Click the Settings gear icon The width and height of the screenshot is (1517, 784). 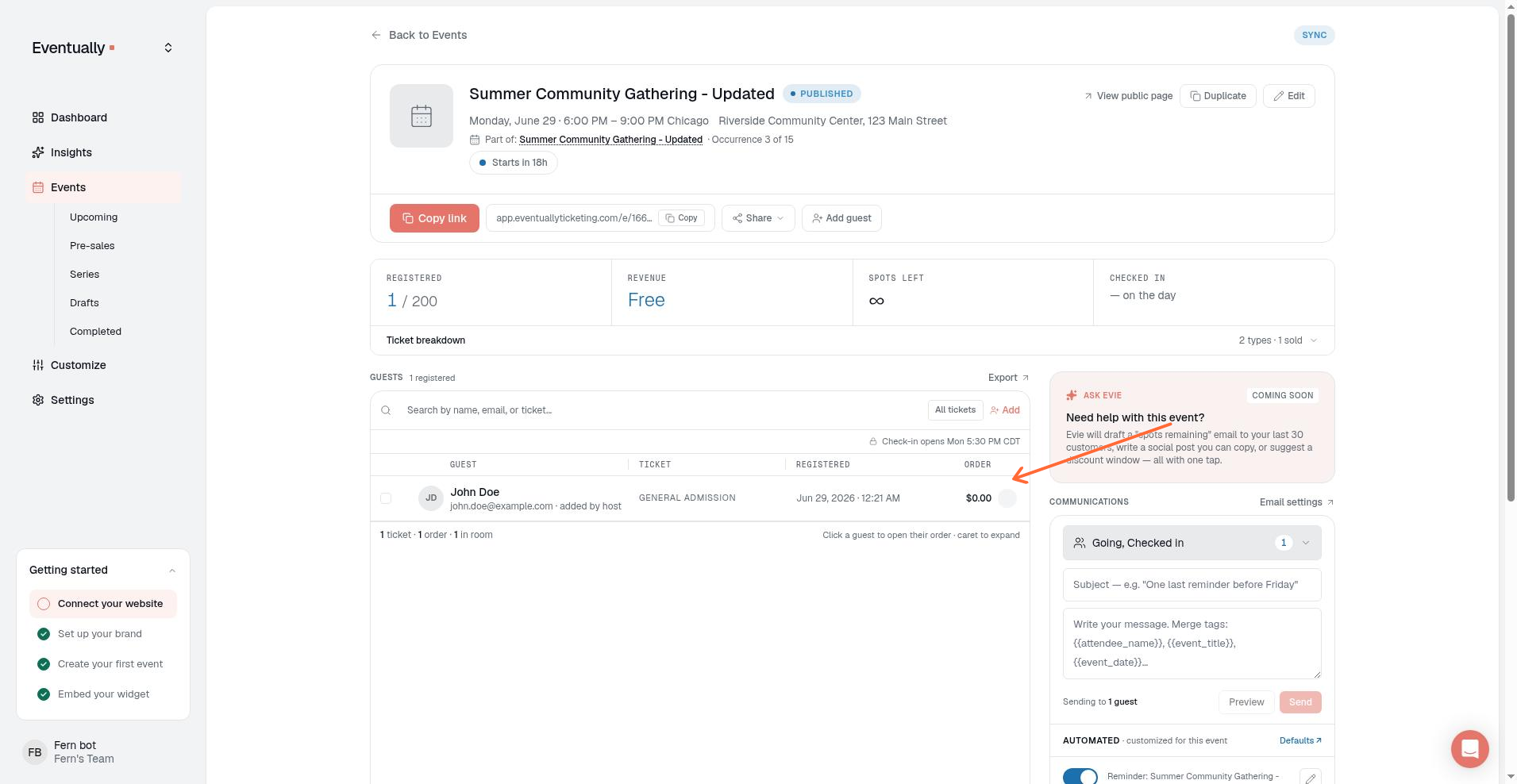37,400
